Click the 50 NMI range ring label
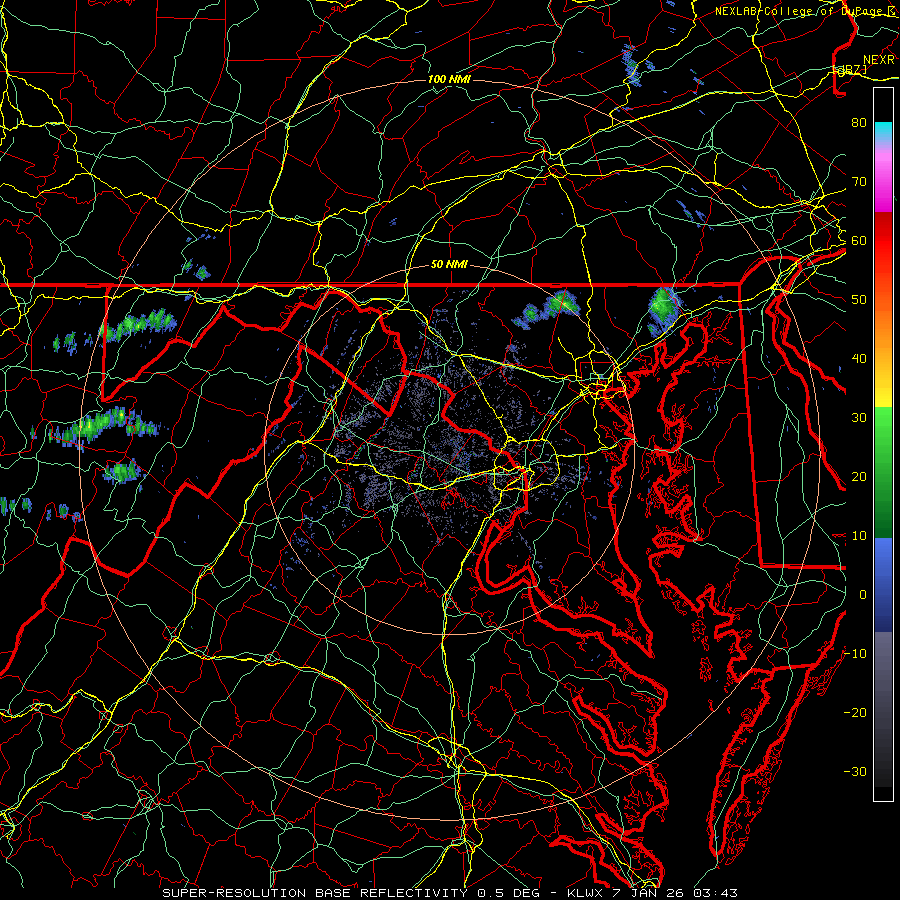 (449, 264)
